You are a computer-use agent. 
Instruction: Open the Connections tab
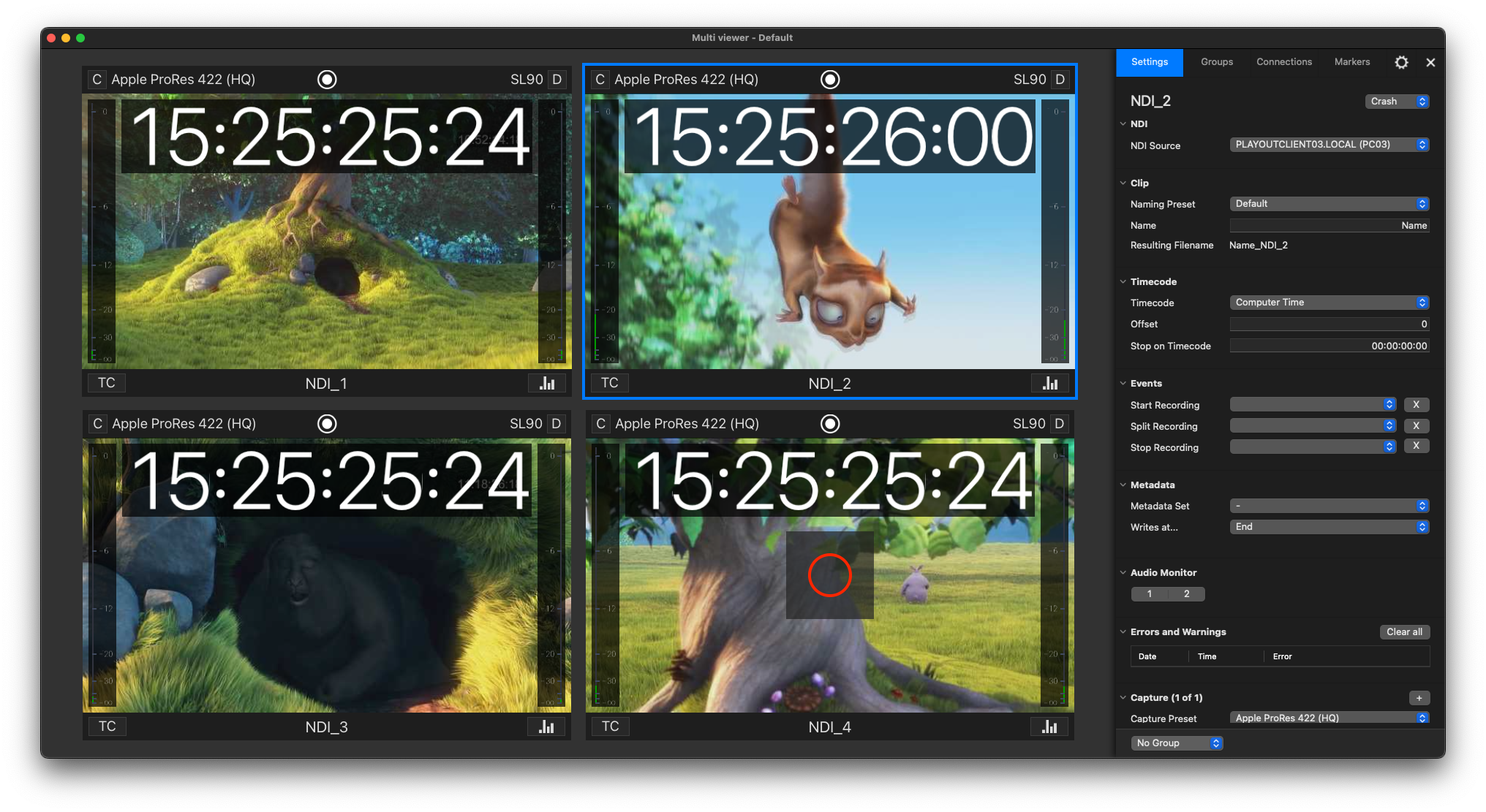click(1284, 62)
